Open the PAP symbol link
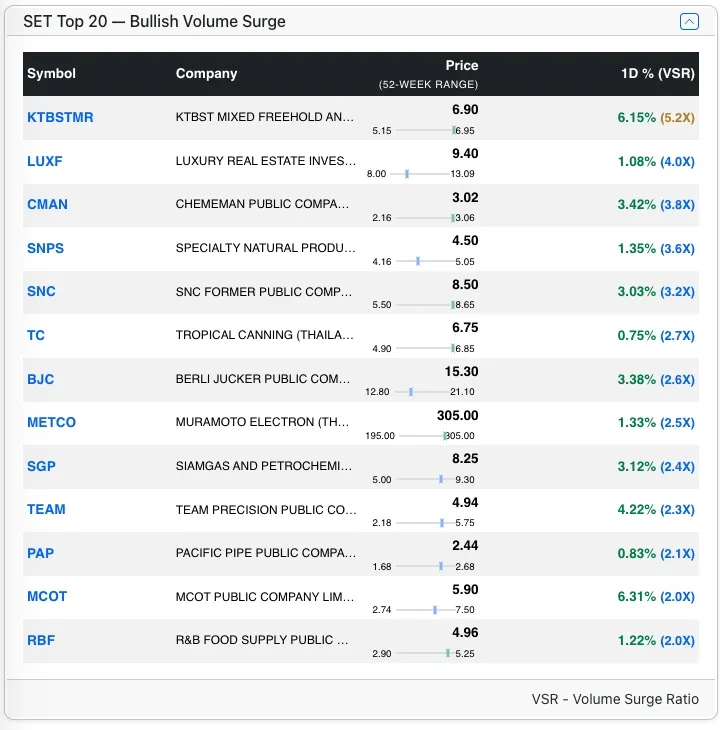 [x=41, y=553]
